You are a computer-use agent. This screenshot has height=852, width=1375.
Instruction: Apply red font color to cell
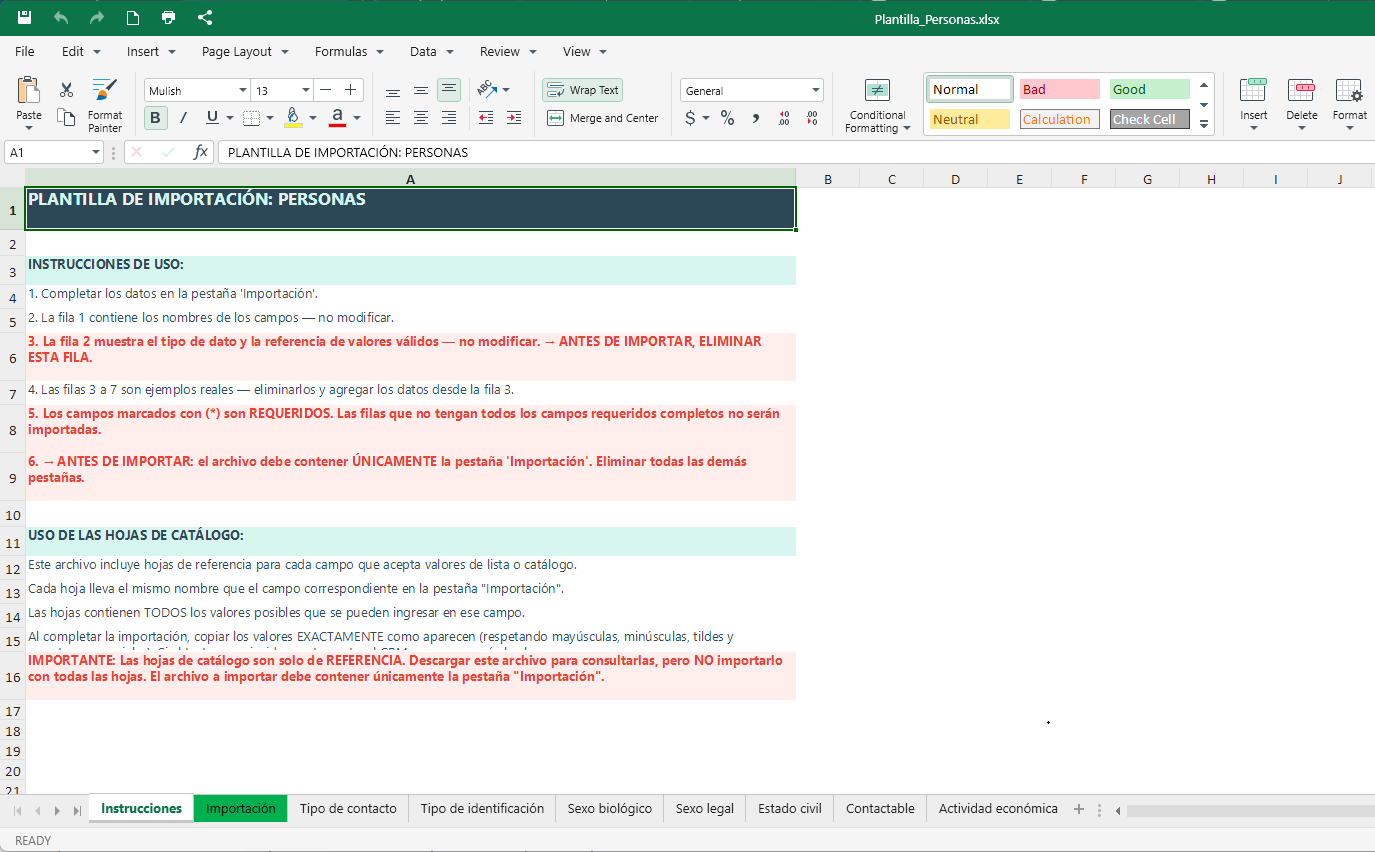[337, 118]
